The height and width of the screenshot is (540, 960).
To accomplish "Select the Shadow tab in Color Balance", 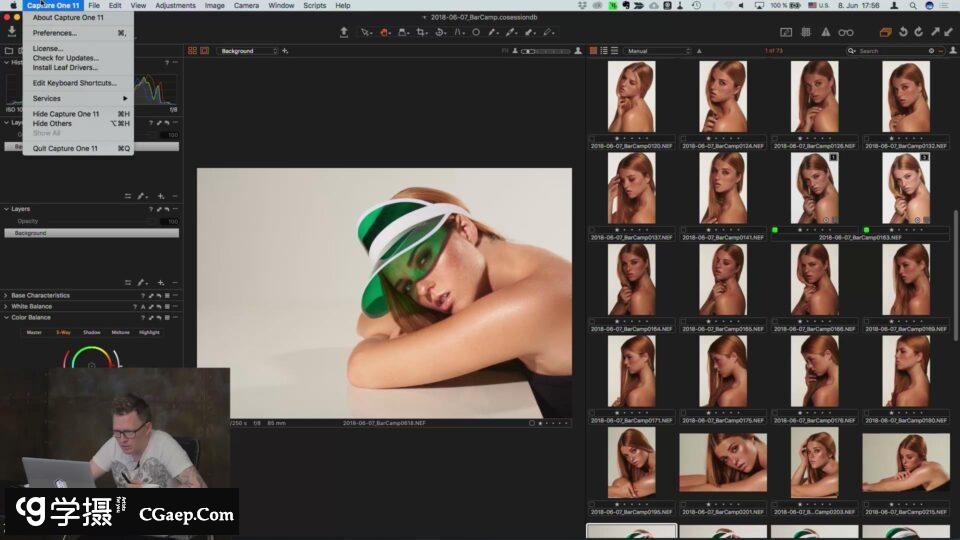I will coord(91,332).
